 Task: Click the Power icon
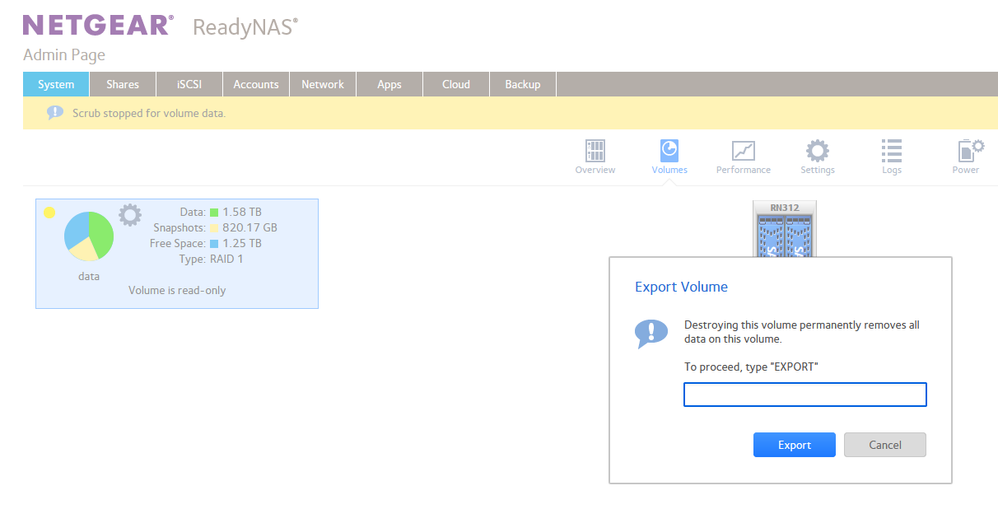click(x=966, y=152)
